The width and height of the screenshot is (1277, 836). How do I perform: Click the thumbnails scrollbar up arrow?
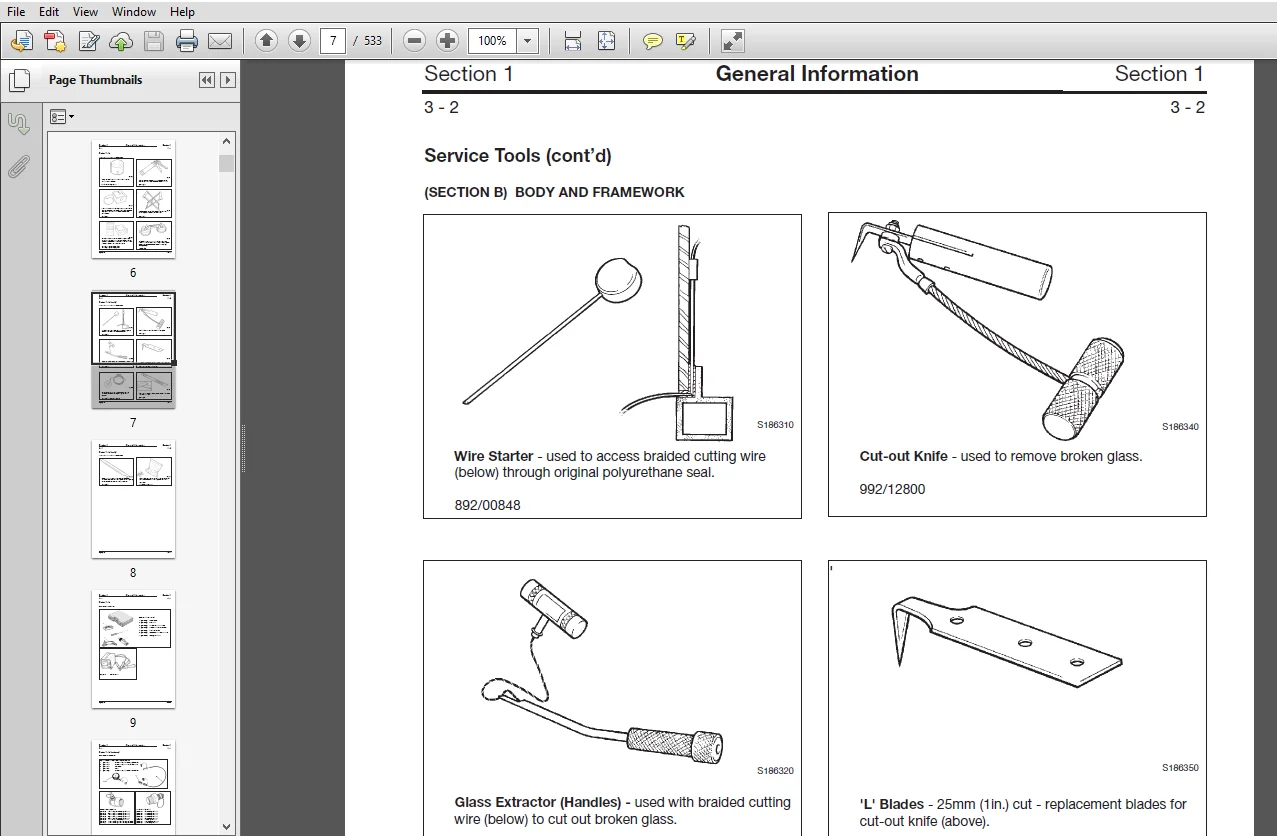coord(227,143)
